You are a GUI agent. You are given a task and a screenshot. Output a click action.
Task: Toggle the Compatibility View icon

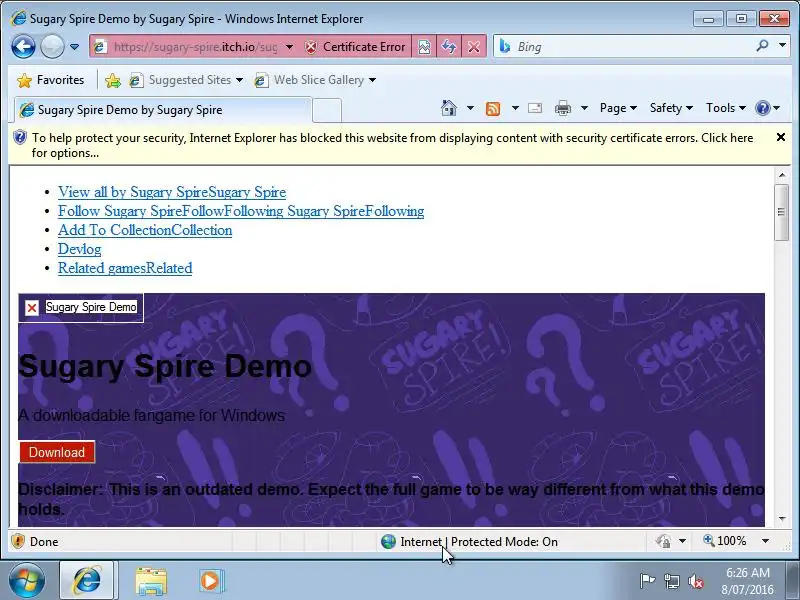coord(424,47)
